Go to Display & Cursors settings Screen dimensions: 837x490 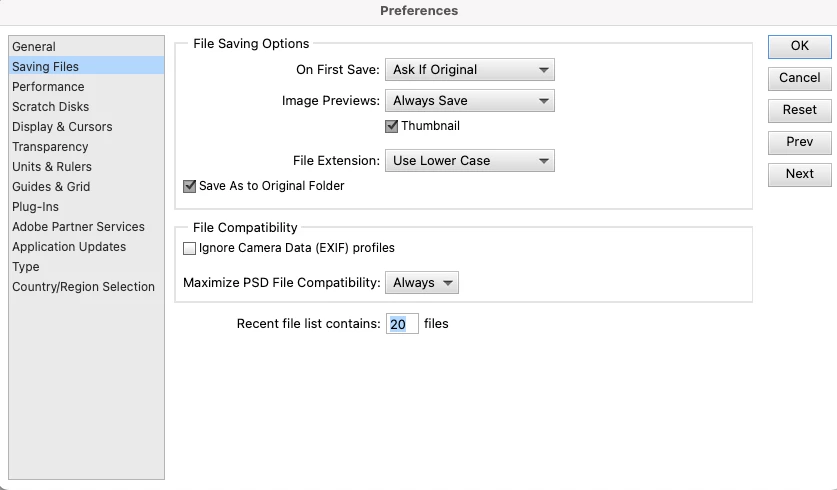click(62, 127)
